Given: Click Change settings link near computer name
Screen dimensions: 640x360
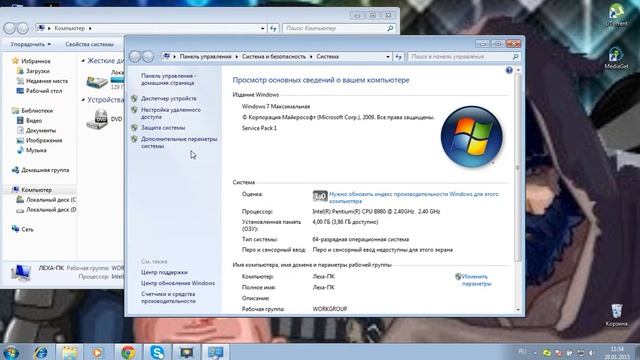Looking at the screenshot, I should 476,280.
